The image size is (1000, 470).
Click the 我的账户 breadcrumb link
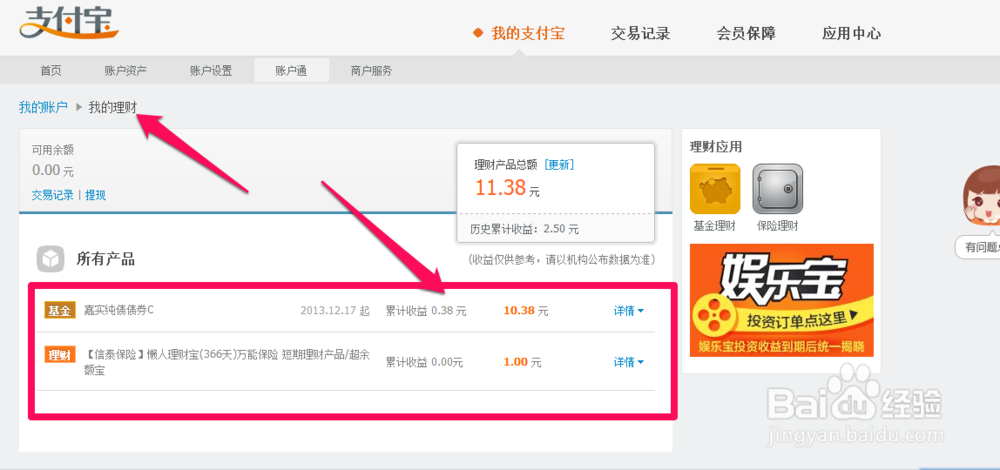pos(43,107)
